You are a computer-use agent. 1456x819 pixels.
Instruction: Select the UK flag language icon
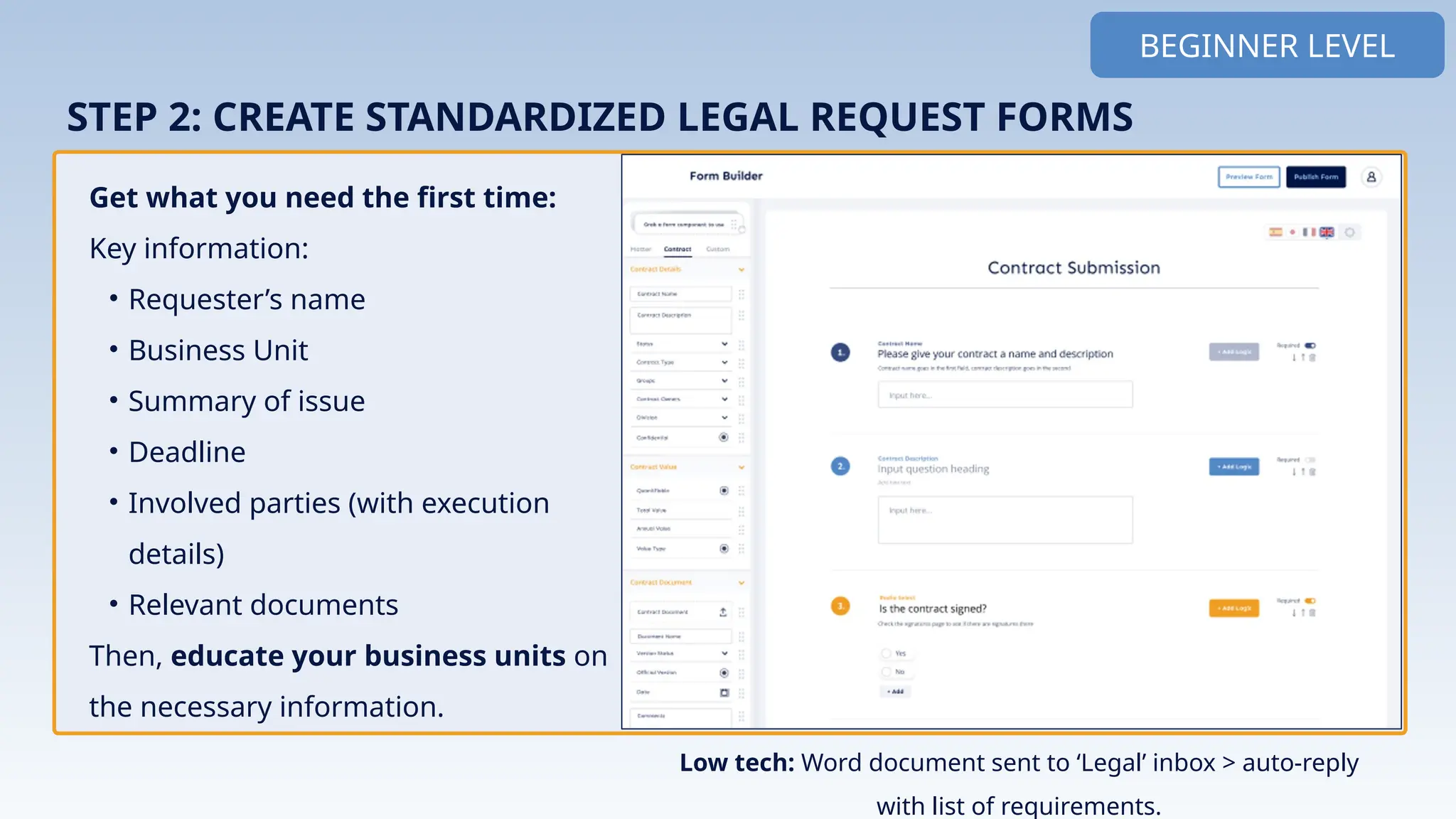coord(1327,232)
